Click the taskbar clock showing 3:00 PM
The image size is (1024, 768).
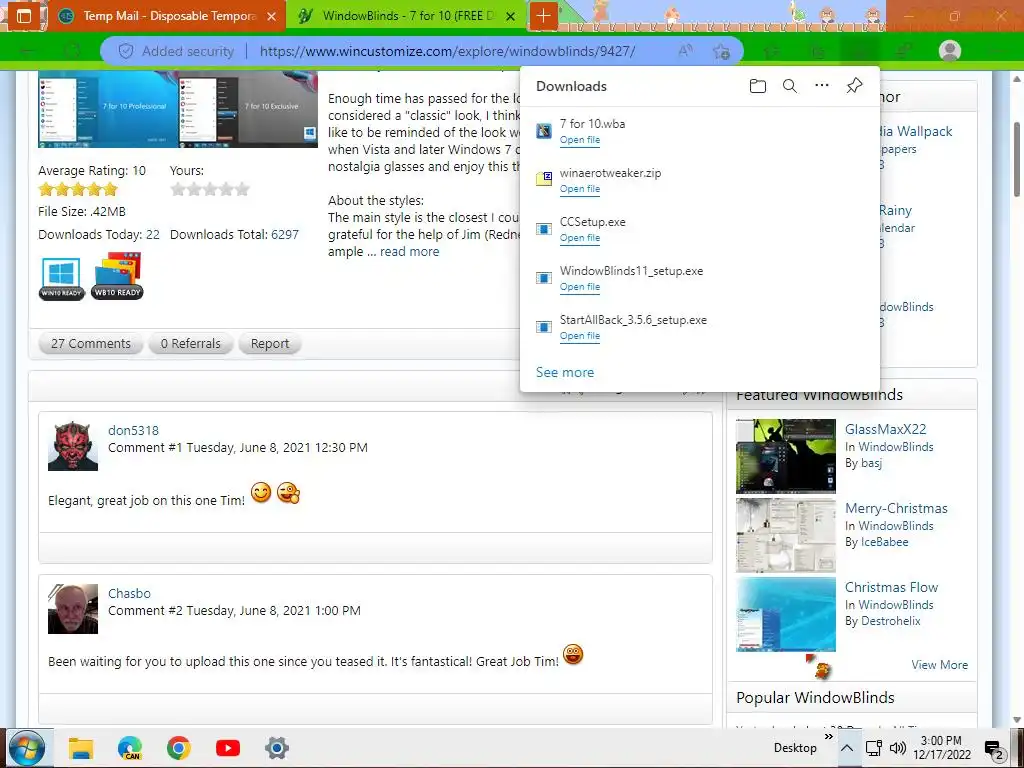(941, 748)
